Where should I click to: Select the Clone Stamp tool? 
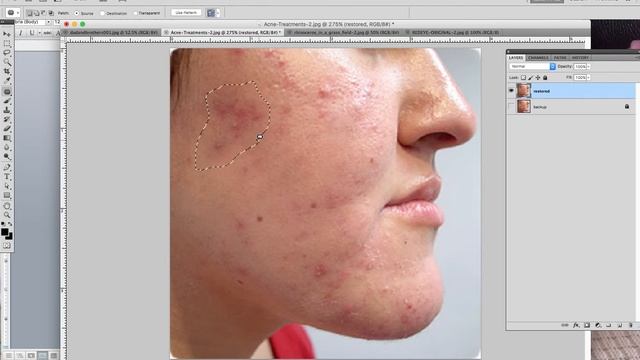pyautogui.click(x=7, y=110)
